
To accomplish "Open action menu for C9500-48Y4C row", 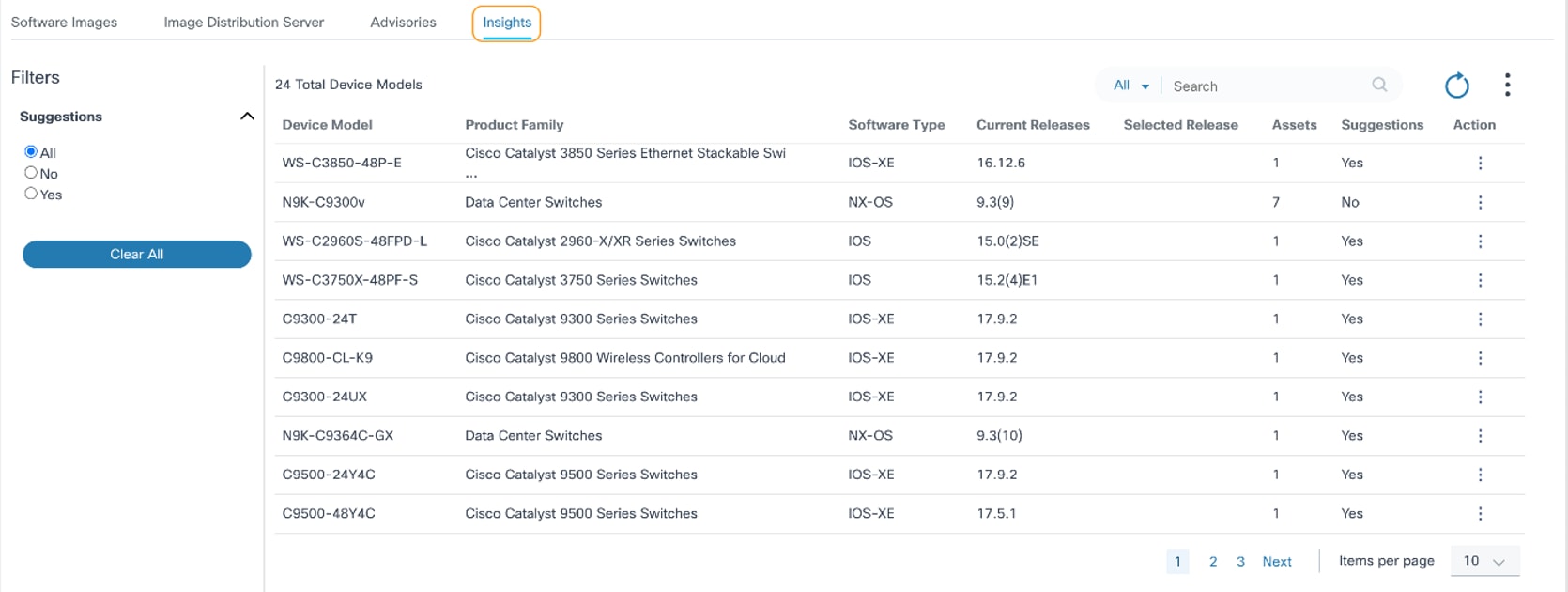I will point(1480,514).
